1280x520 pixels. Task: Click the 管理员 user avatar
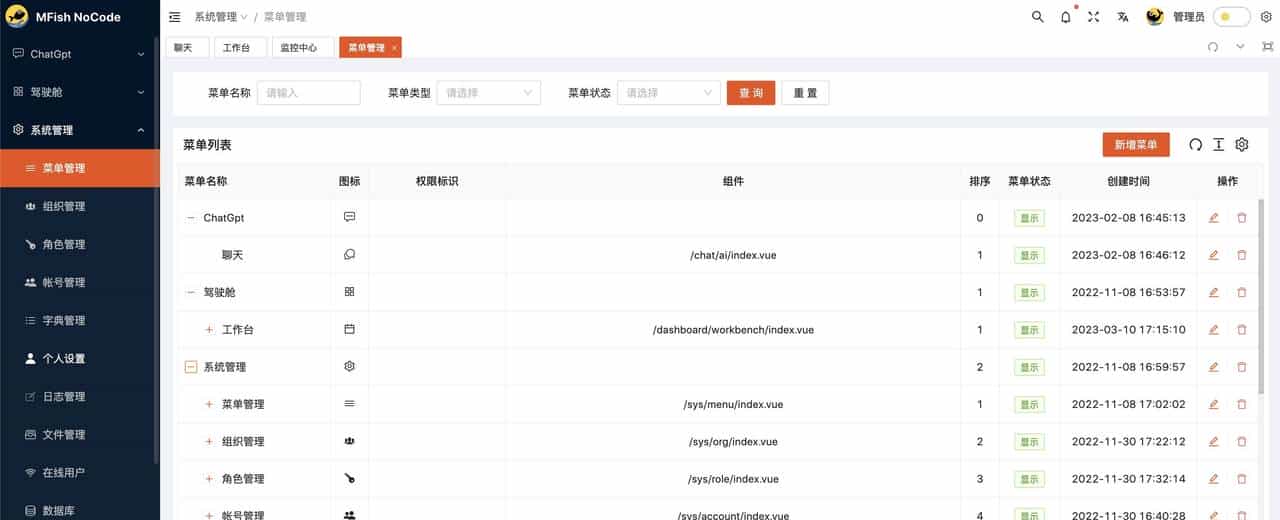coord(1155,17)
